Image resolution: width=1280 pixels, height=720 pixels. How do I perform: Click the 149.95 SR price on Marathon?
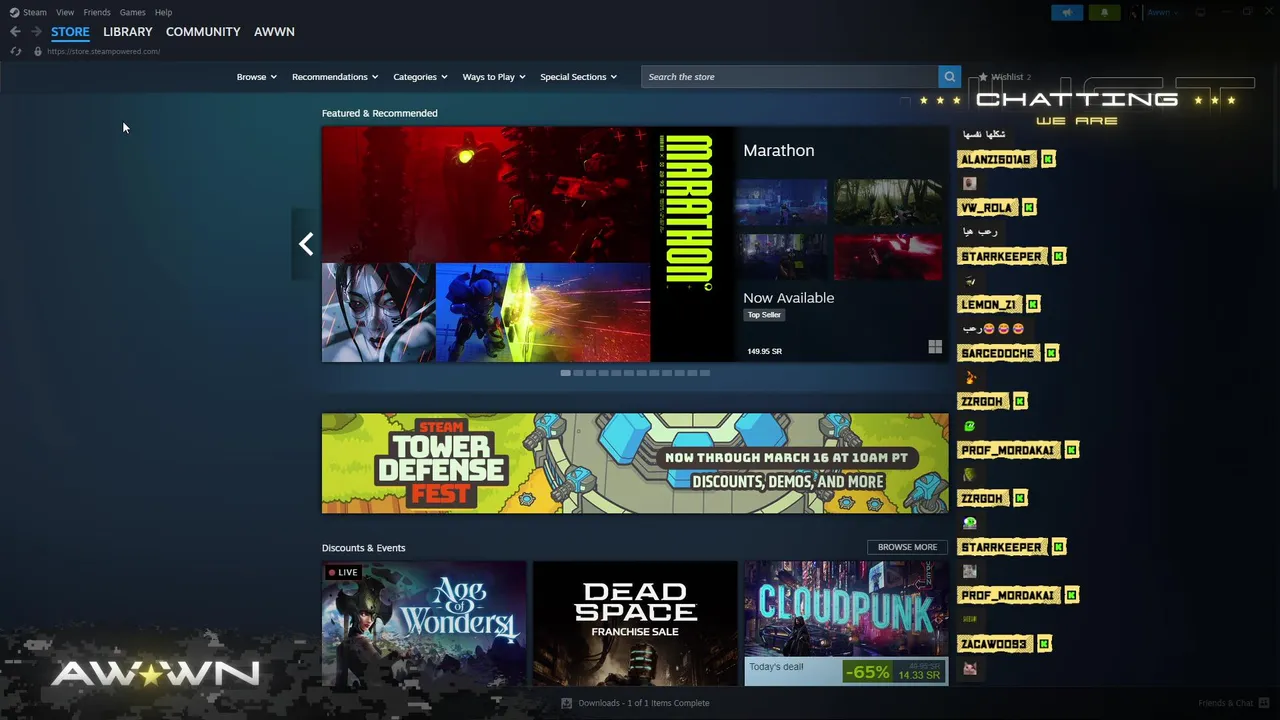point(765,351)
